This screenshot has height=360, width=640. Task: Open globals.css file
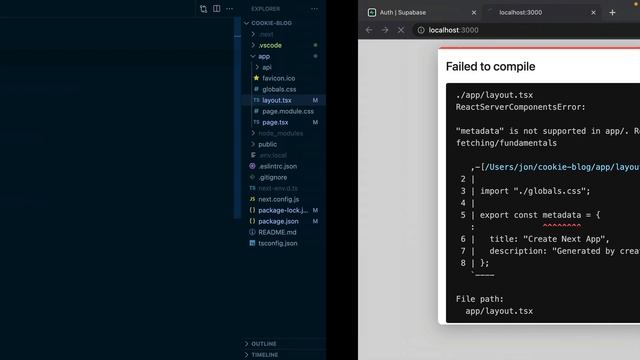click(x=279, y=89)
